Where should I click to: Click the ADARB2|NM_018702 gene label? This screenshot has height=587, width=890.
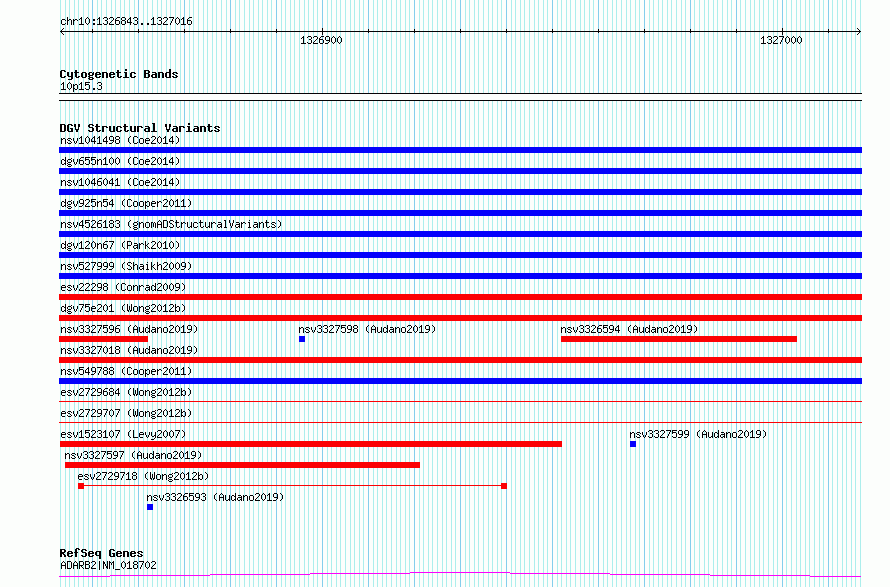tap(108, 565)
